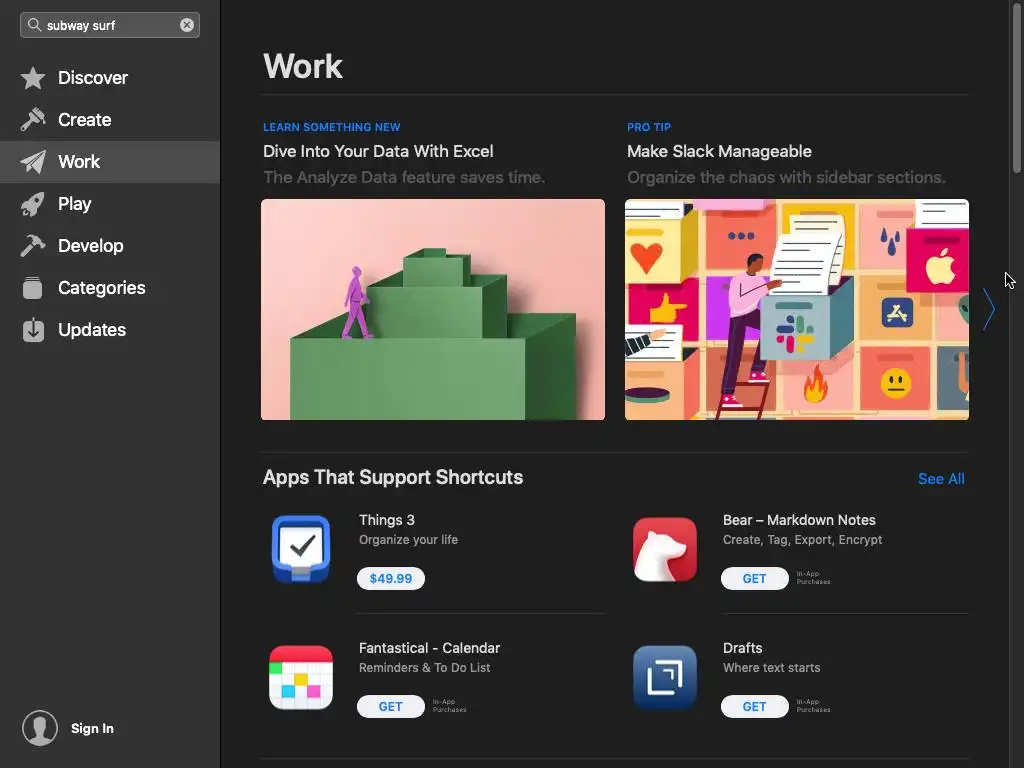Click the Discover star icon
Screen dimensions: 1024x768
33,78
